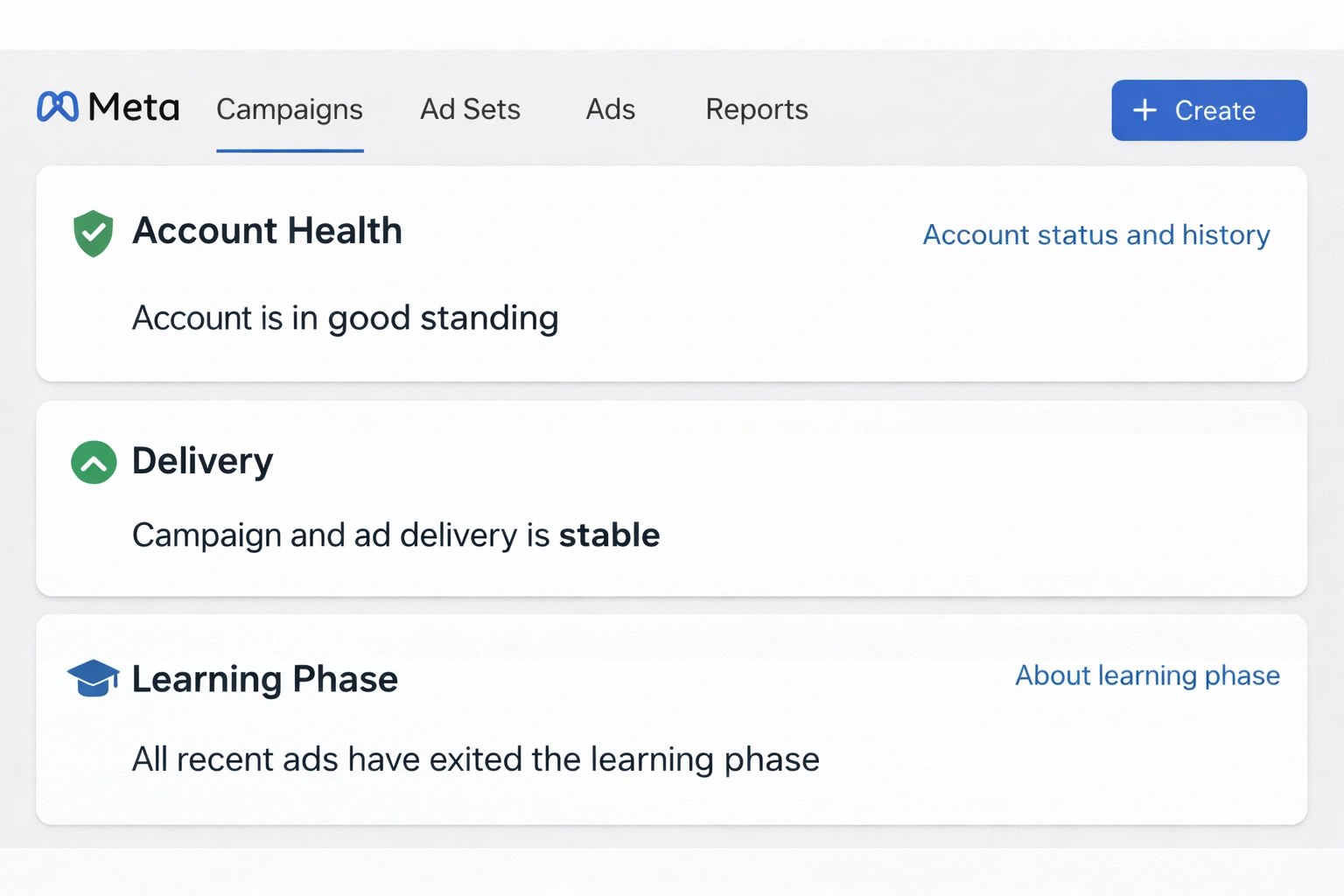Image resolution: width=1344 pixels, height=896 pixels.
Task: Click the Delivery section heading
Action: point(202,461)
